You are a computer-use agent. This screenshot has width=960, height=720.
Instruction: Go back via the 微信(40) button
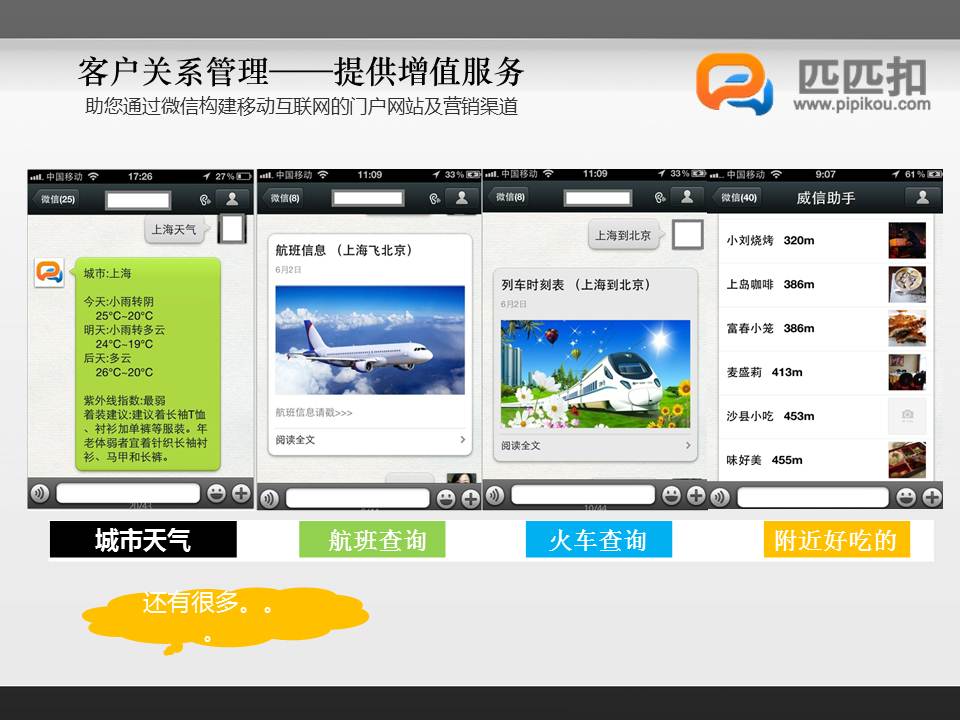(x=738, y=198)
